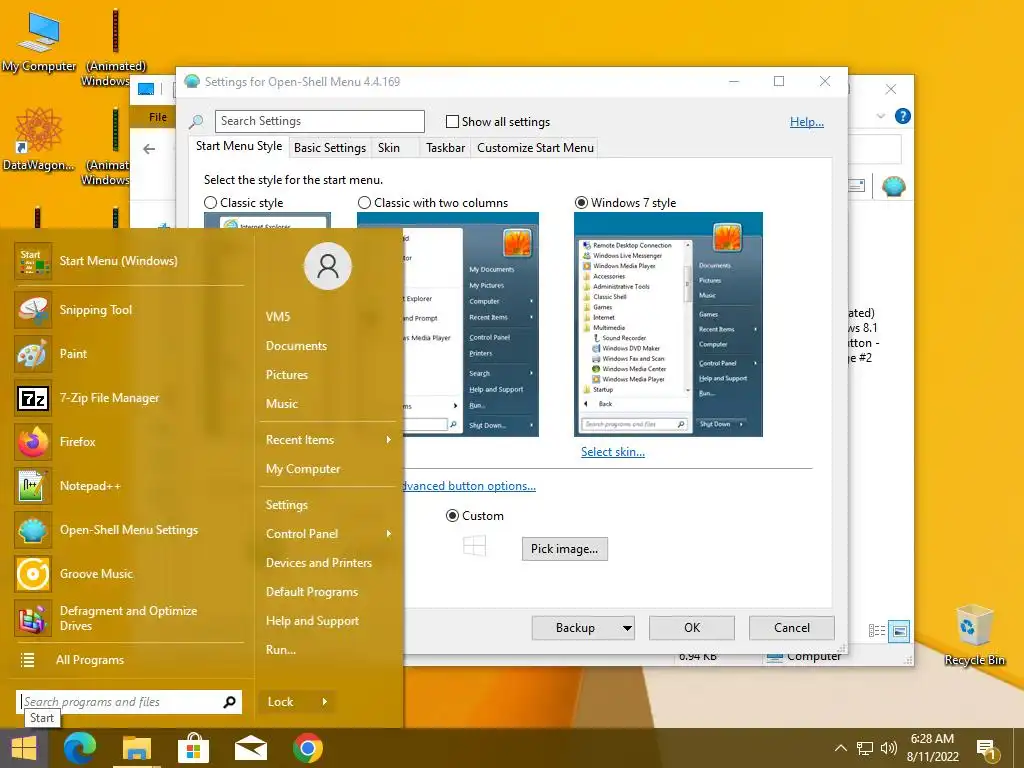The height and width of the screenshot is (768, 1024).
Task: Select the Start Menu Style tab
Action: click(239, 146)
